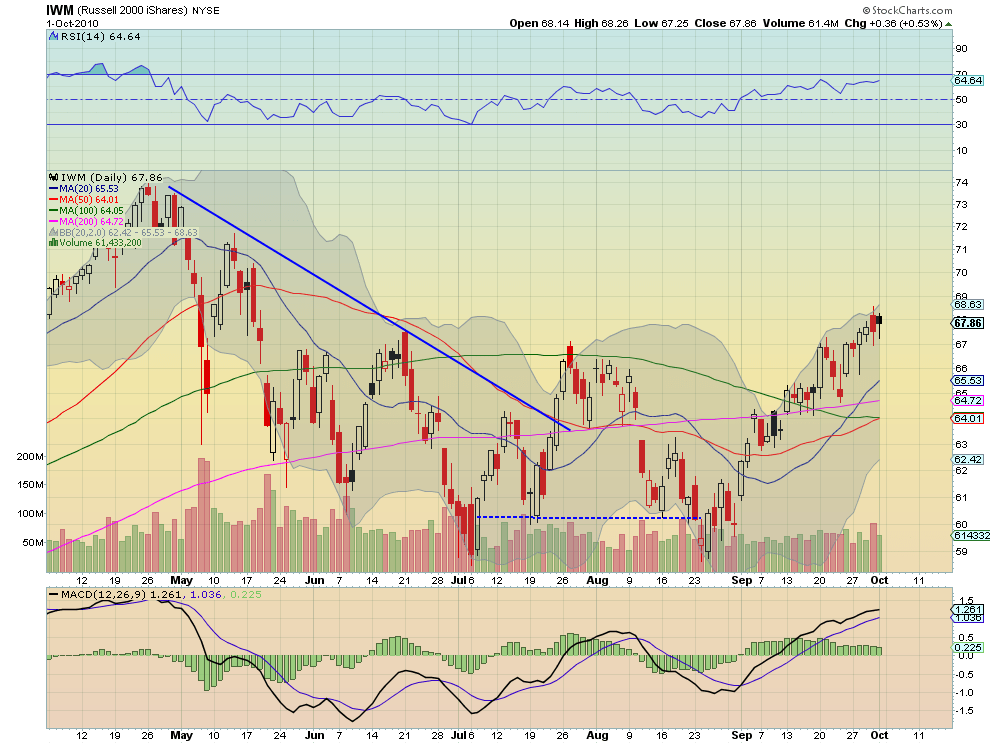Click the 62.42 lower band price tag

[967, 459]
